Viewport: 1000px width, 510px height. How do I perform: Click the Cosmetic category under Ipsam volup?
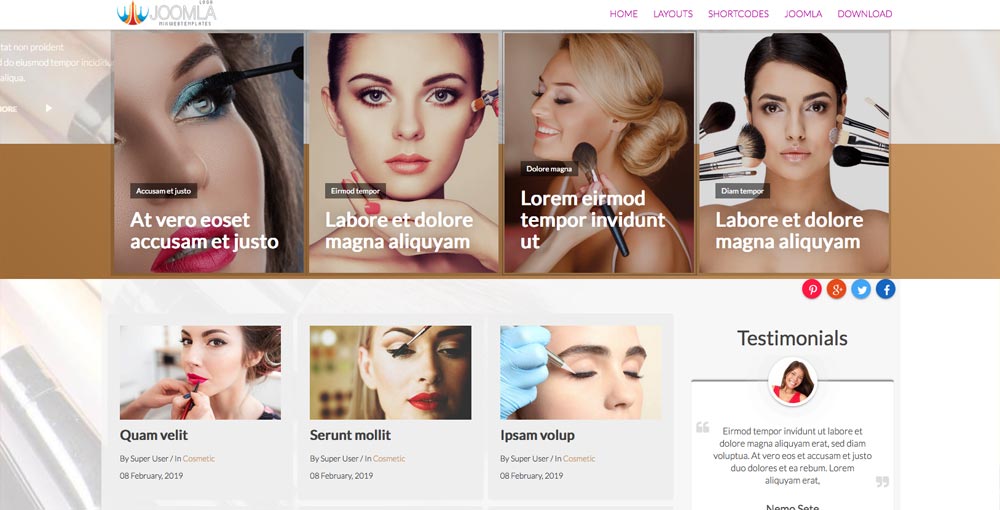point(579,459)
